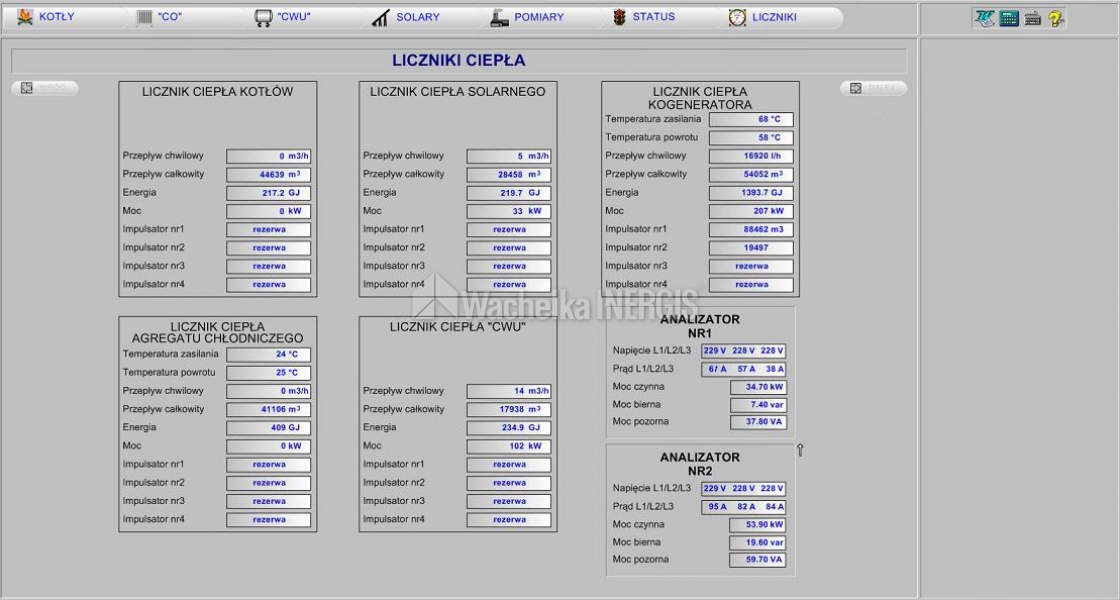Screen dimensions: 1120x600
Task: Select chiller total flow 41106 m3
Action: [x=269, y=410]
